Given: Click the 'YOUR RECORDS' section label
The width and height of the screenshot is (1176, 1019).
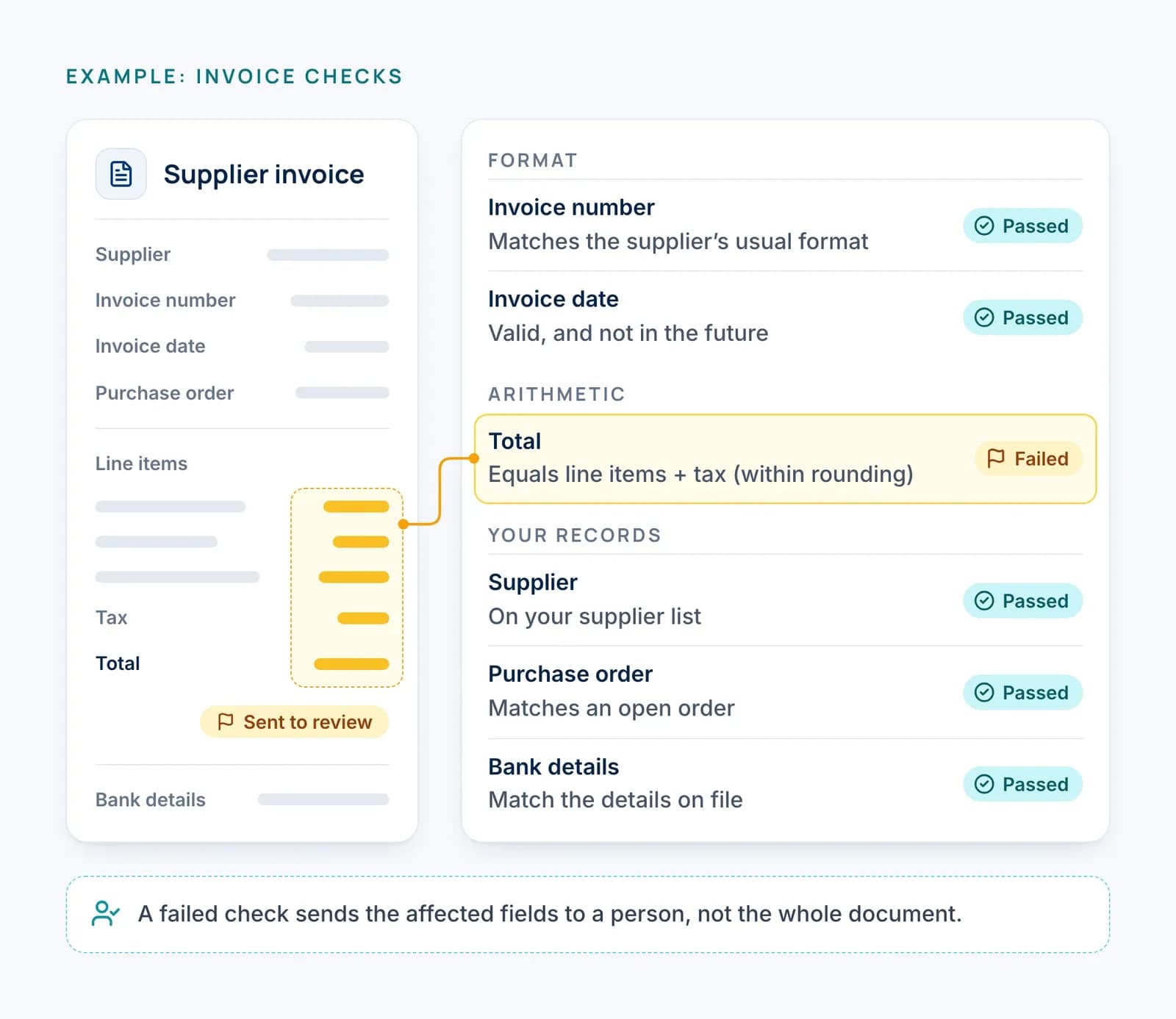Looking at the screenshot, I should point(575,535).
